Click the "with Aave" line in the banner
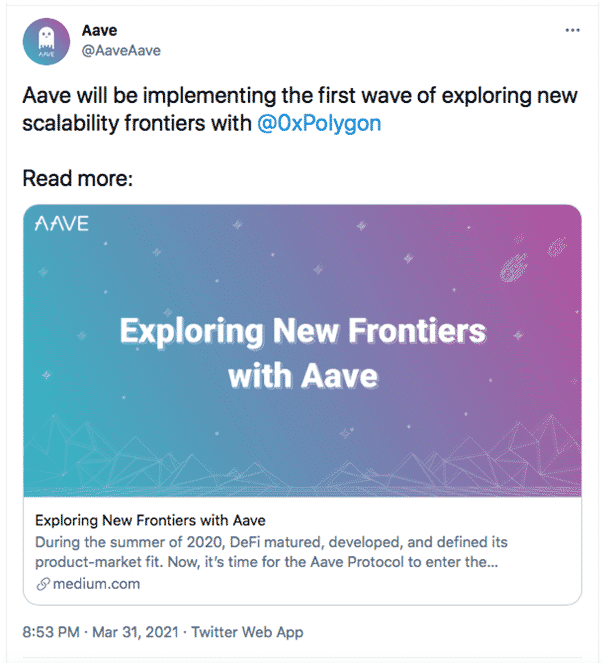Screen dimensions: 605x665 [302, 376]
